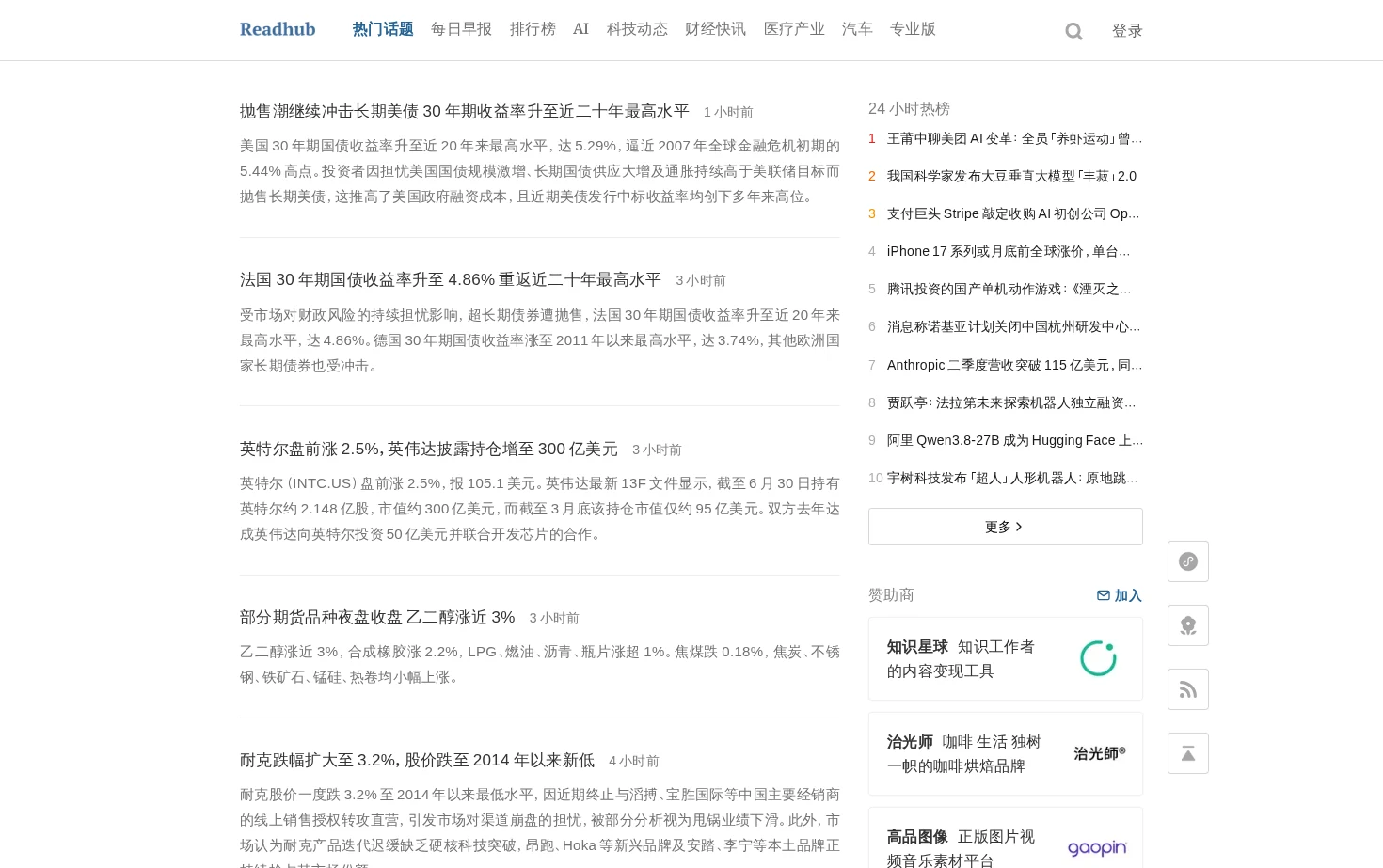Viewport: 1383px width, 868px height.
Task: Open hot item Anthropic 二季度营收
Action: (x=1014, y=365)
